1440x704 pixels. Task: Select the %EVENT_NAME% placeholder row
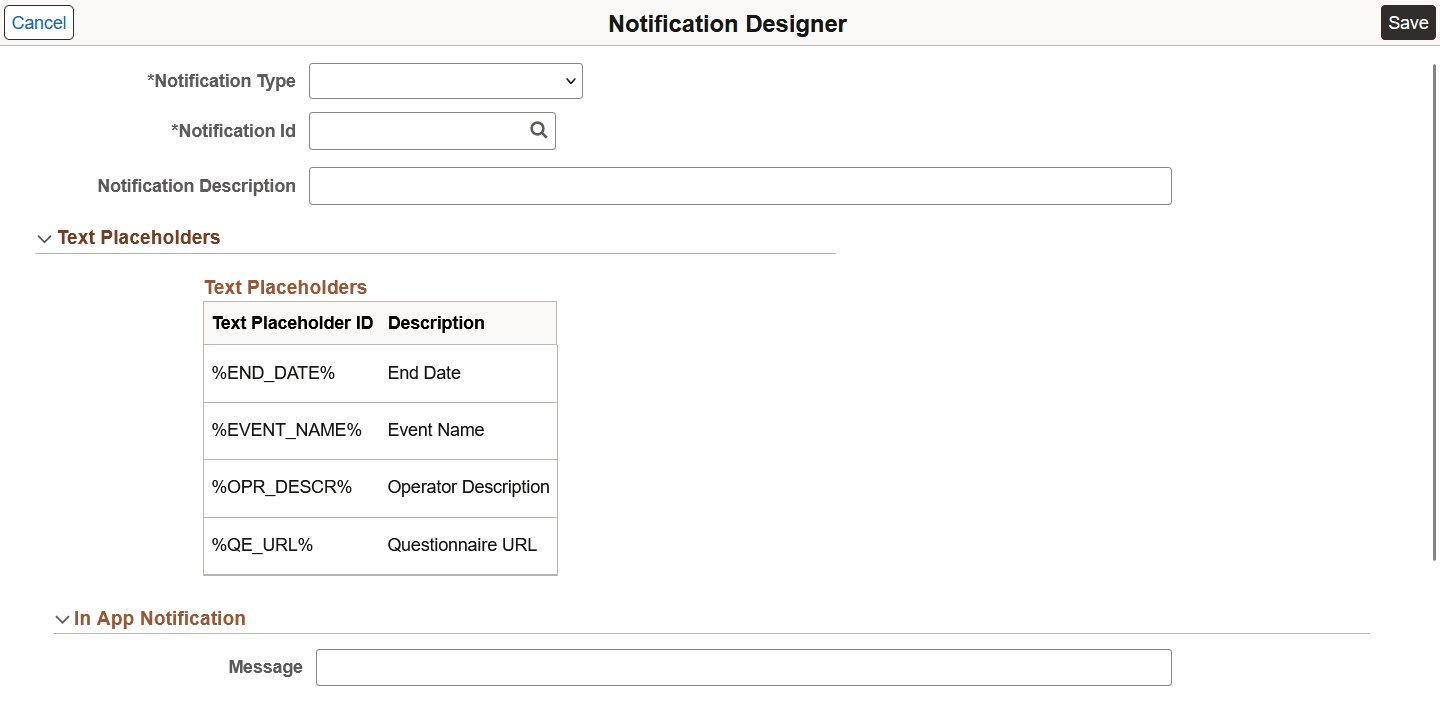pyautogui.click(x=286, y=430)
